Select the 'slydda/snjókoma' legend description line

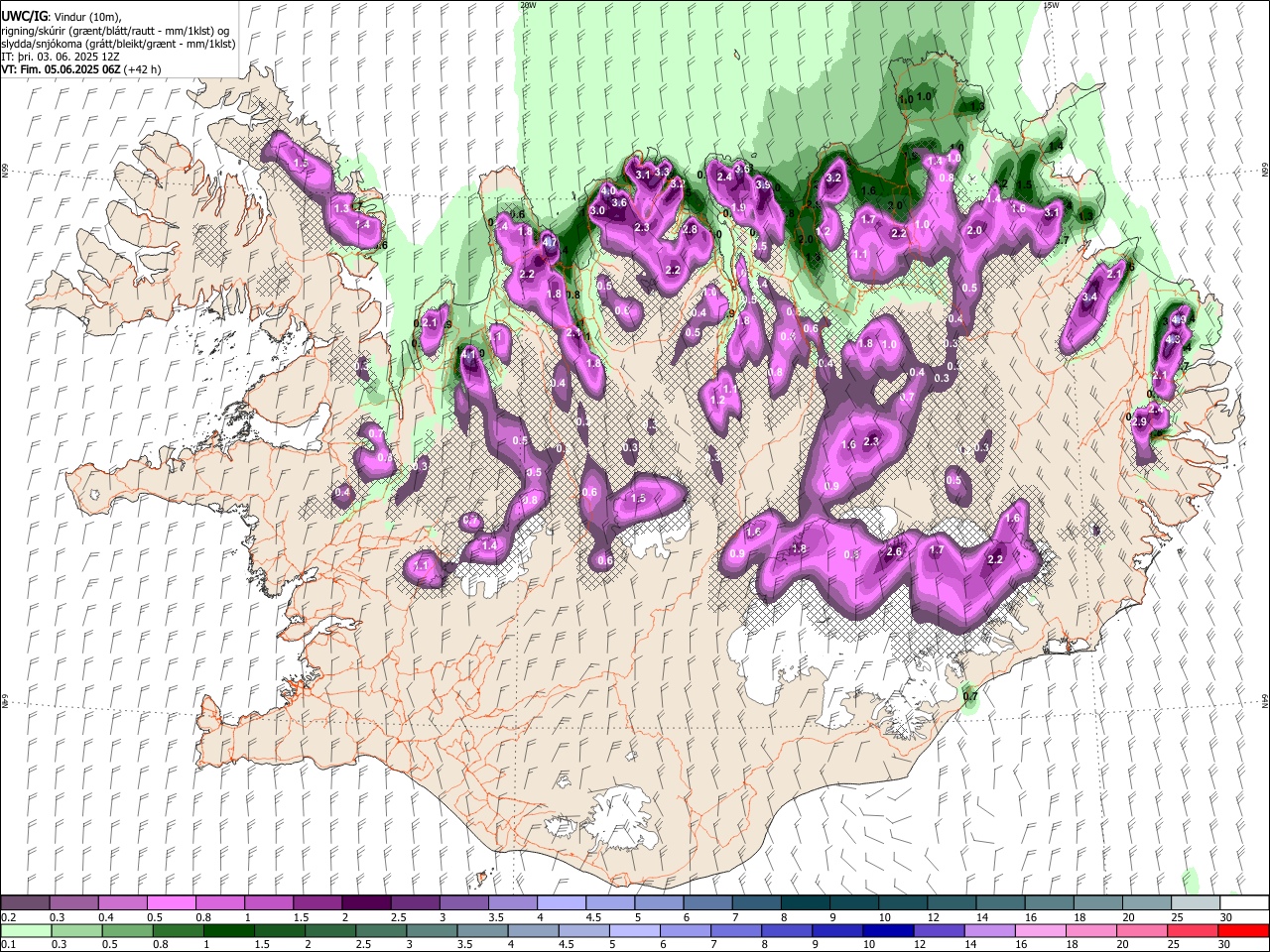(119, 44)
